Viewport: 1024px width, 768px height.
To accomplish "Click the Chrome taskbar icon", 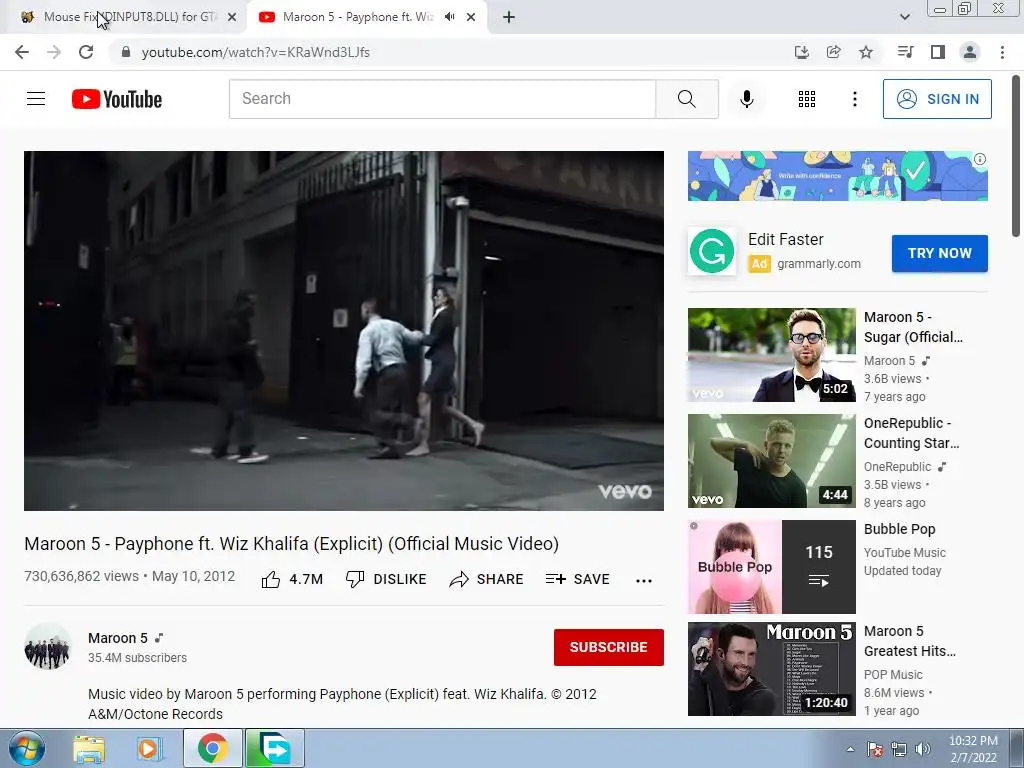I will [213, 748].
